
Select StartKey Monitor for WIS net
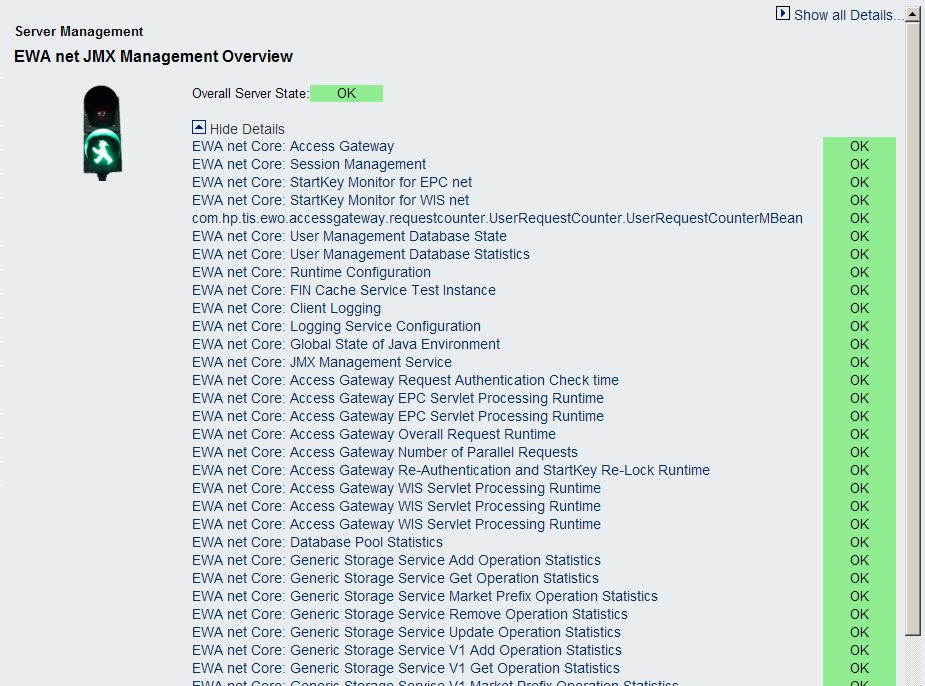point(330,200)
